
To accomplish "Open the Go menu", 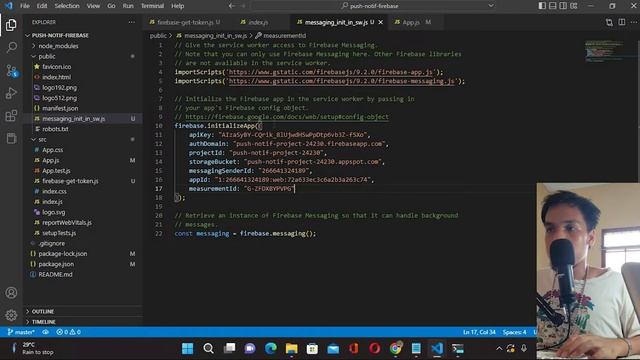I will coord(111,6).
